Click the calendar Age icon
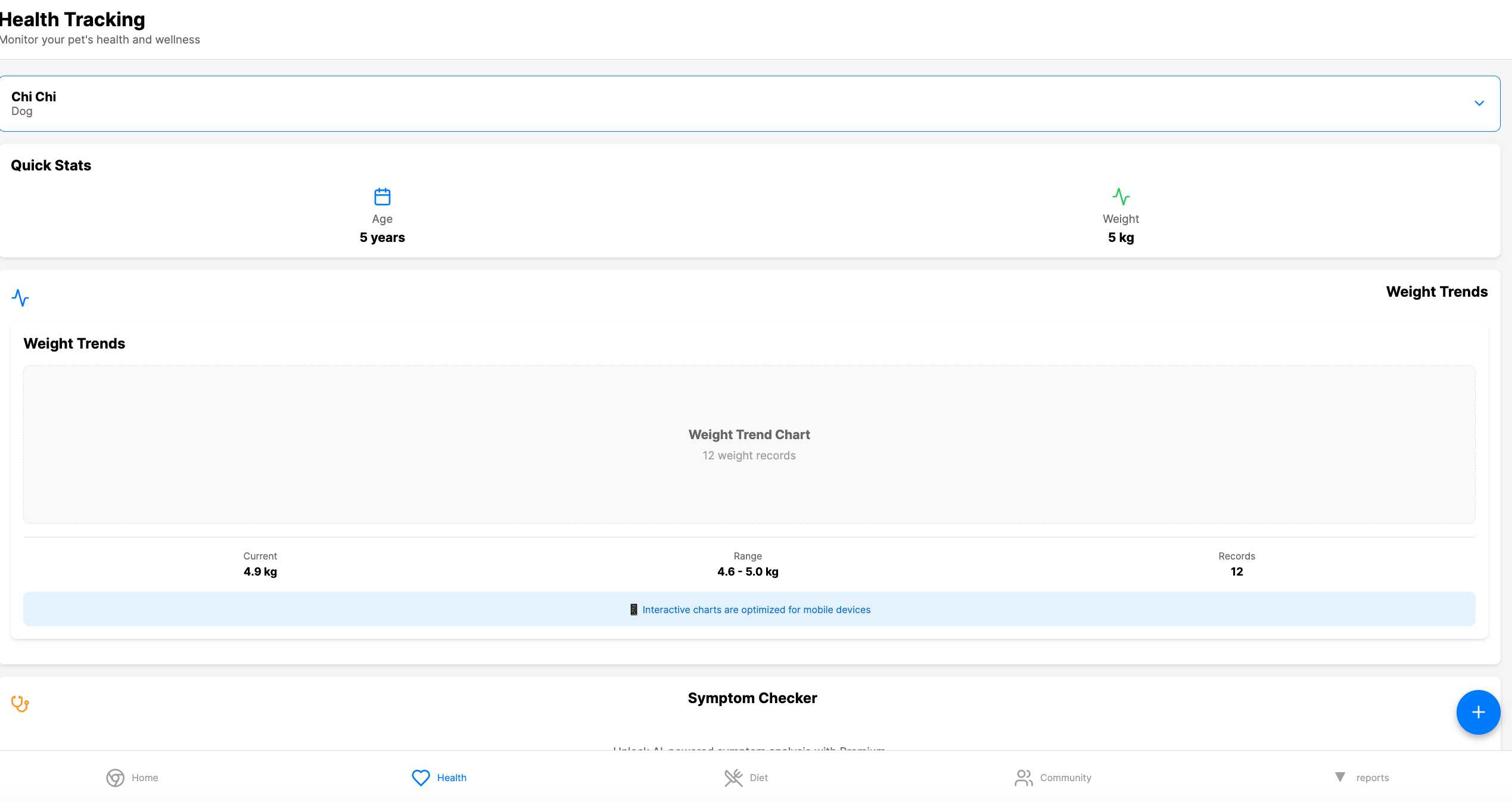The image size is (1512, 802). (x=382, y=197)
